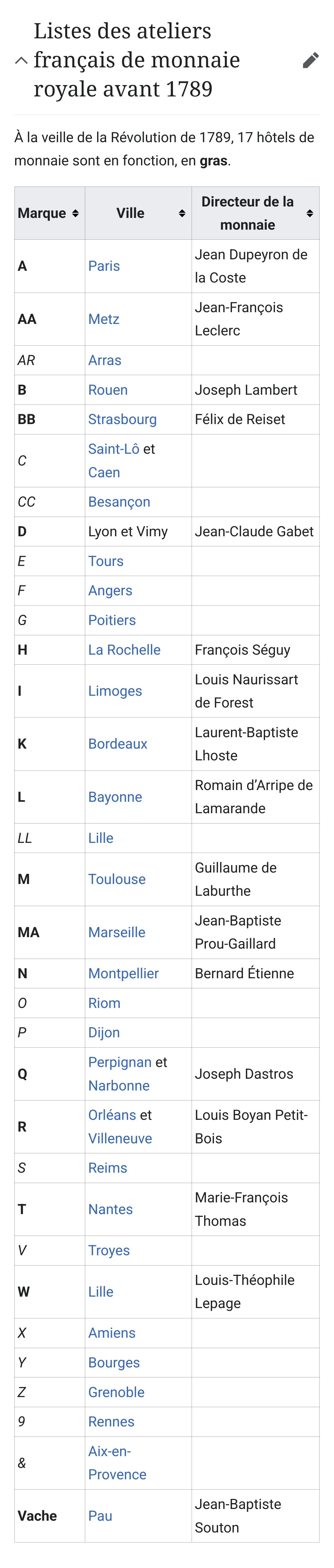The width and height of the screenshot is (334, 1568).
Task: Go to the Besançon article
Action: (119, 502)
